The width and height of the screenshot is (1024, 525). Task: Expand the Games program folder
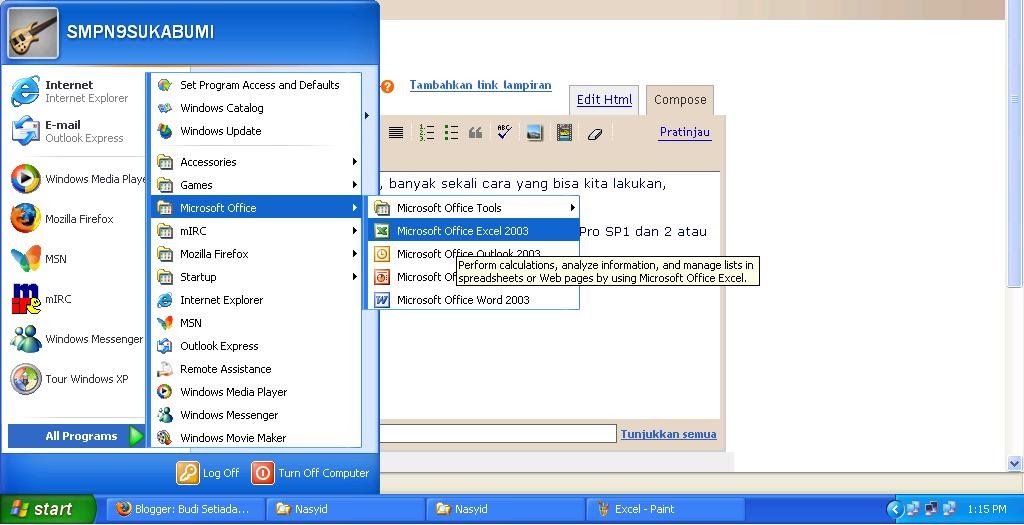pos(256,185)
